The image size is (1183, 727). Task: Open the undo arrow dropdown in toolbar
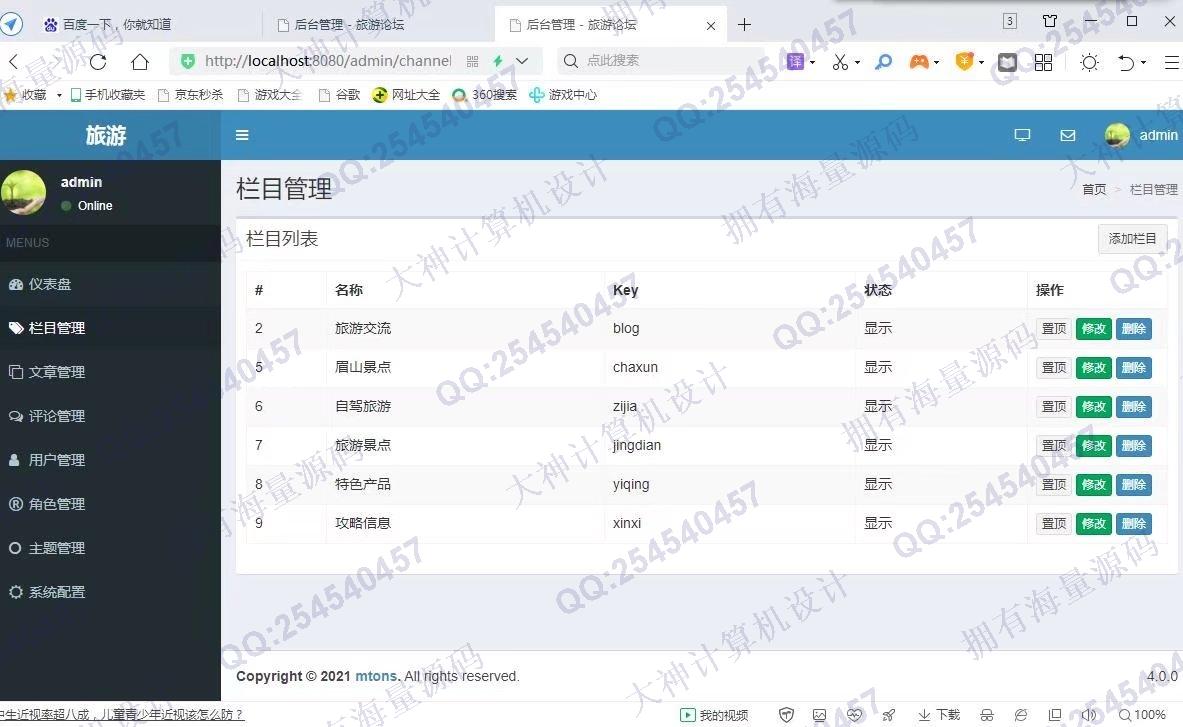point(1143,63)
